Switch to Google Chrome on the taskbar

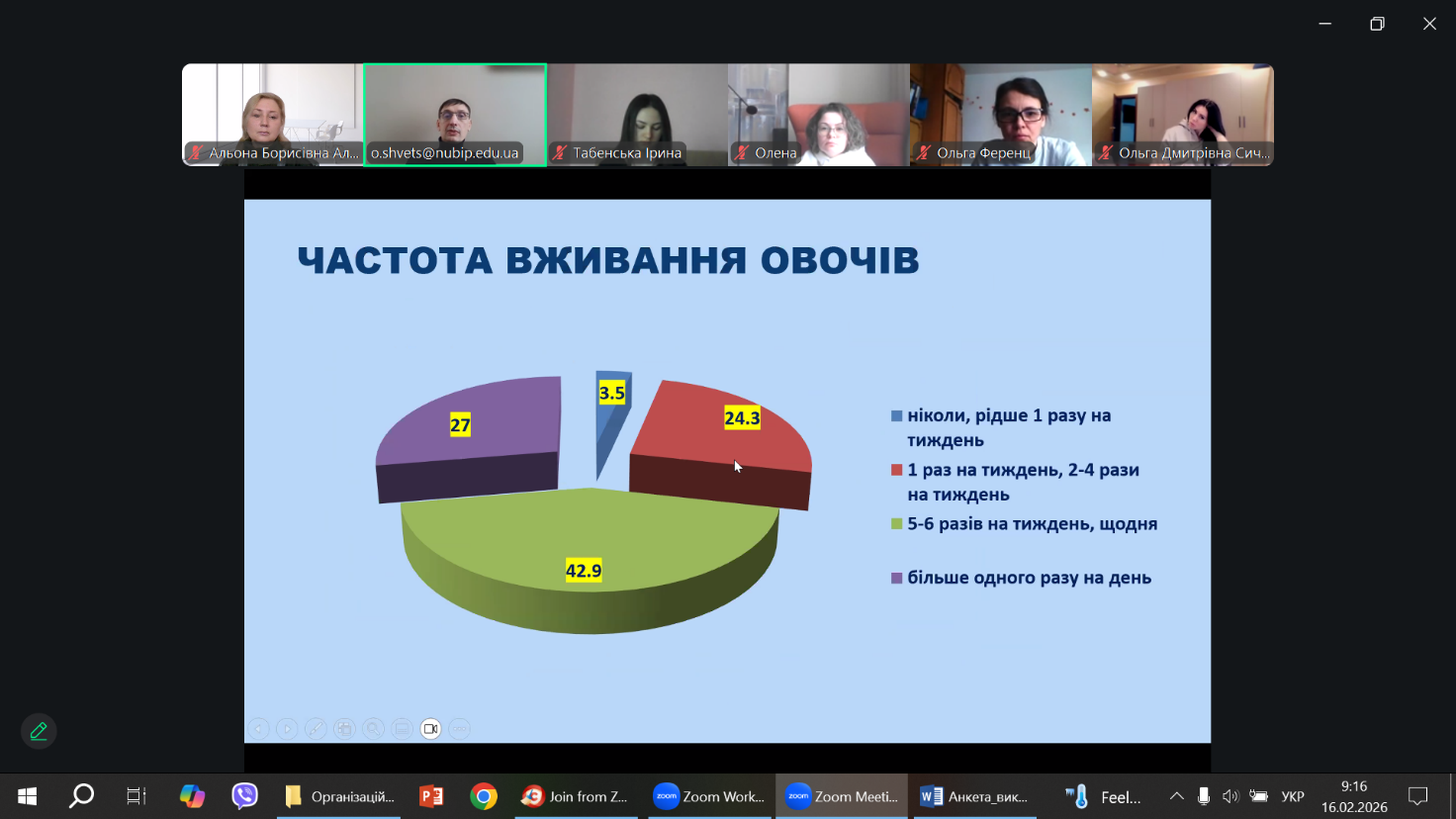(x=484, y=796)
